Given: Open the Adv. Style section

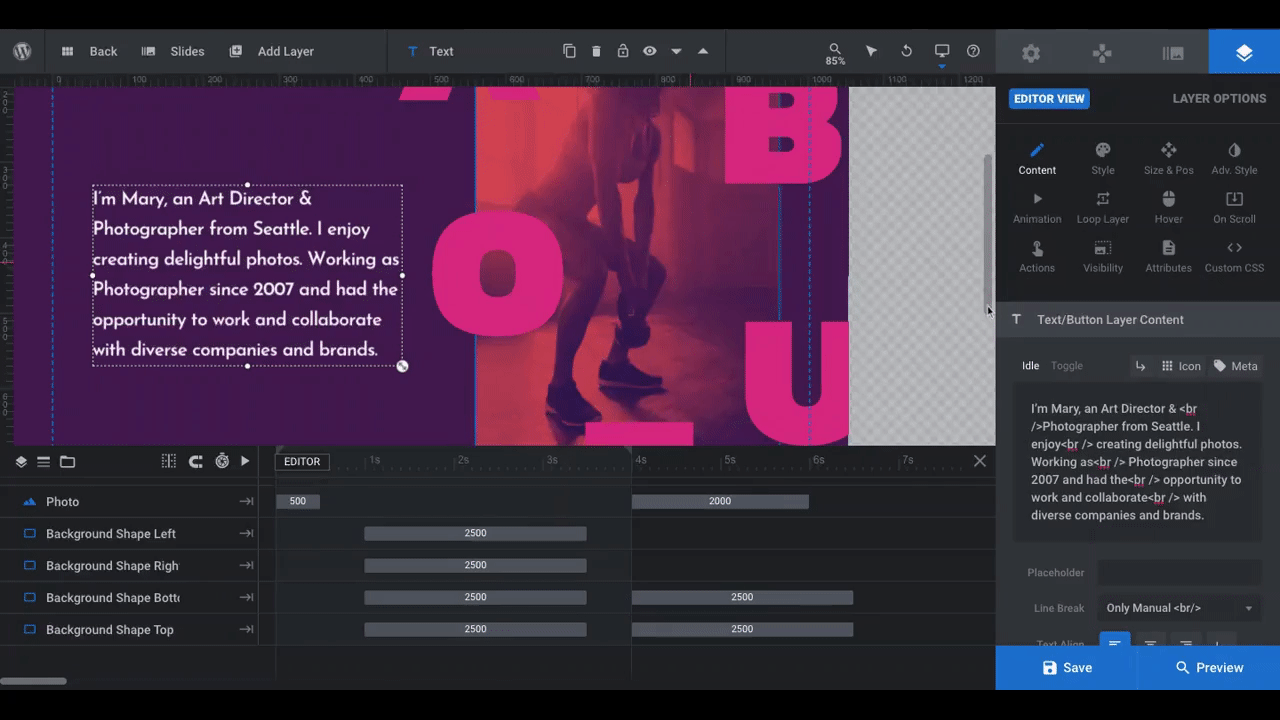Looking at the screenshot, I should tap(1234, 159).
